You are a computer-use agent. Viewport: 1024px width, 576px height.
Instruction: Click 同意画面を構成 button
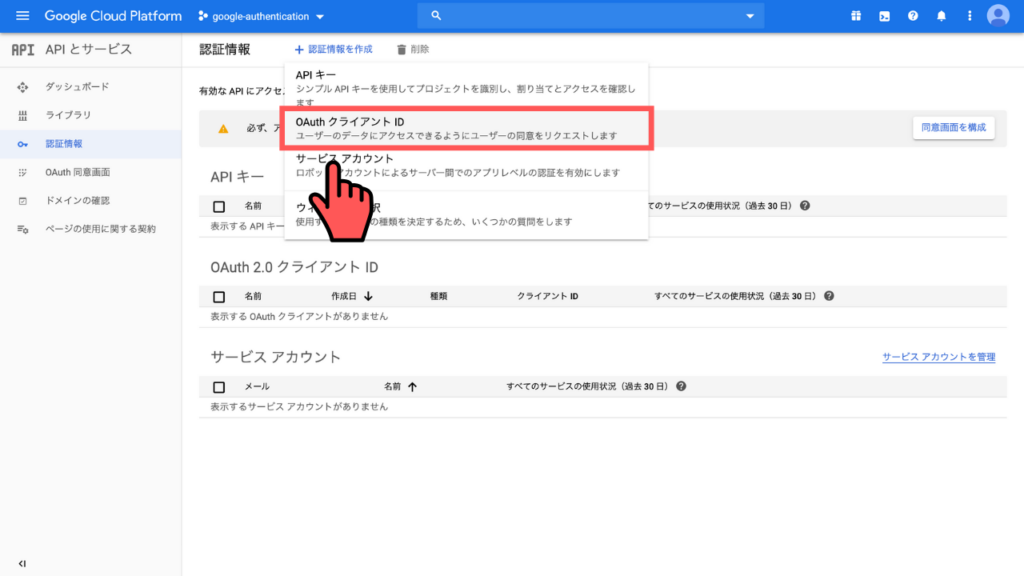point(953,127)
